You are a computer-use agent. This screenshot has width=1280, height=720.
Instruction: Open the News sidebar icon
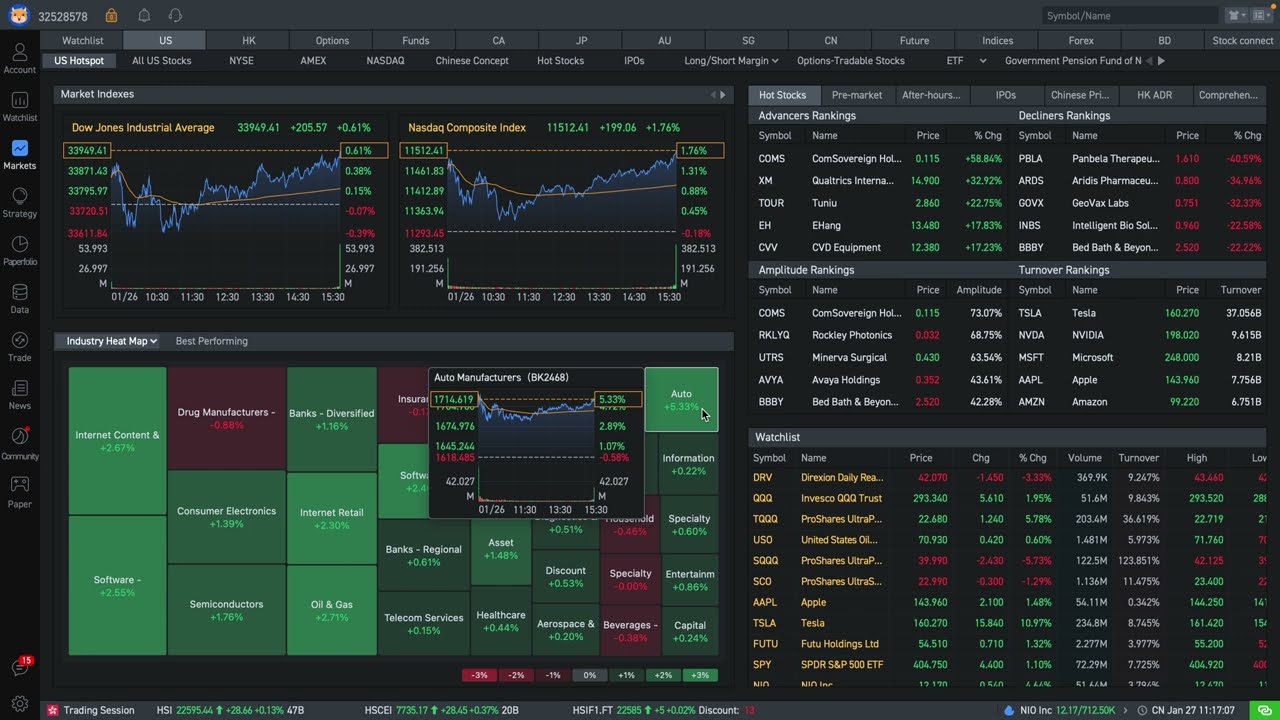pyautogui.click(x=19, y=394)
